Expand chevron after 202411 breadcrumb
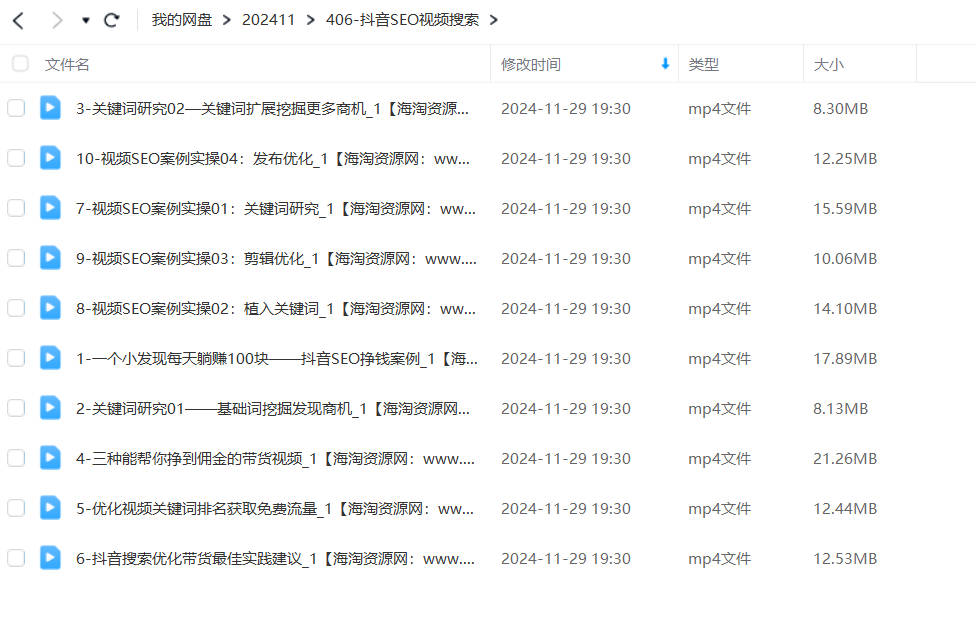Image resolution: width=976 pixels, height=617 pixels. click(310, 21)
